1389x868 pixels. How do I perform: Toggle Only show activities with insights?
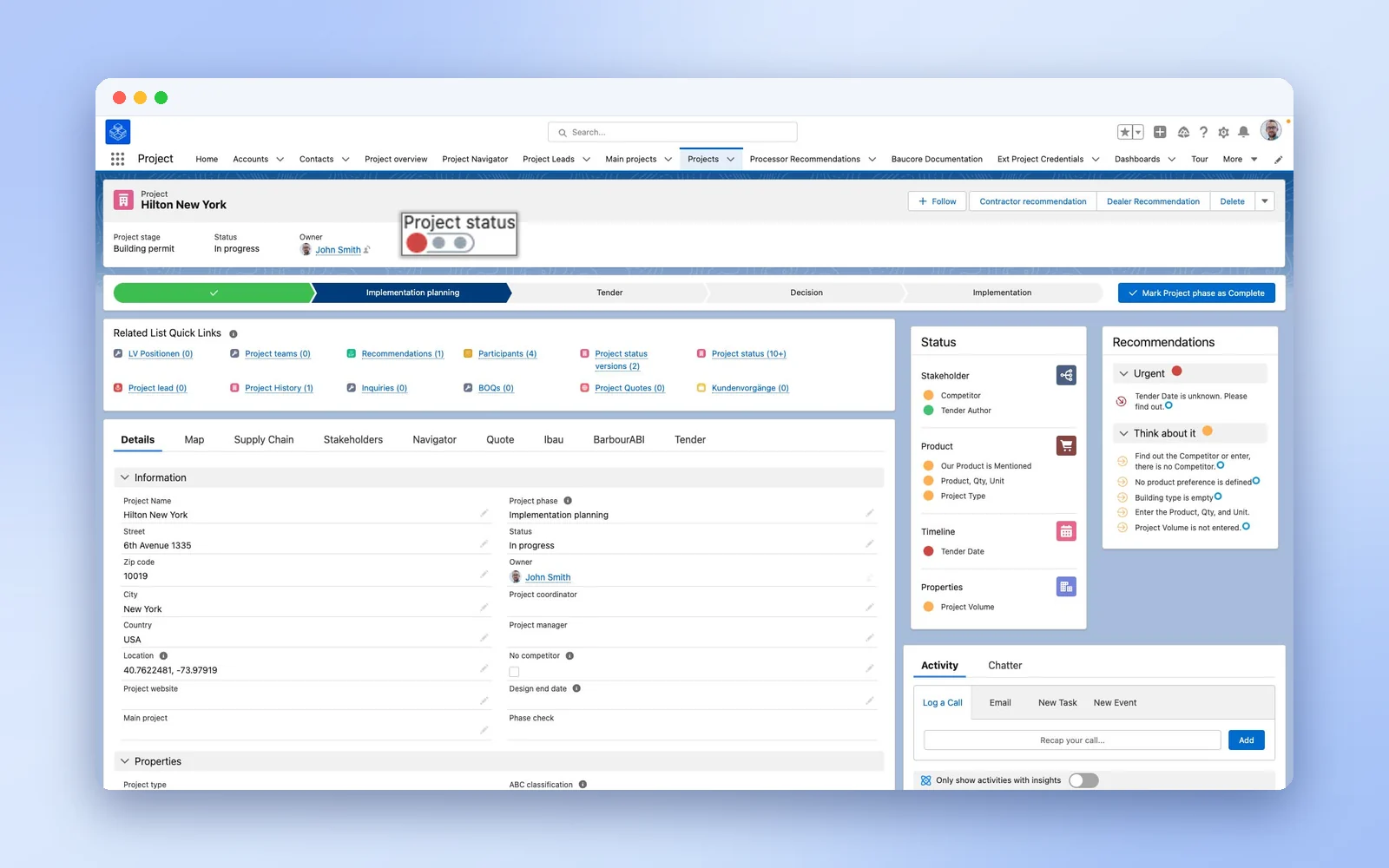coord(1083,780)
